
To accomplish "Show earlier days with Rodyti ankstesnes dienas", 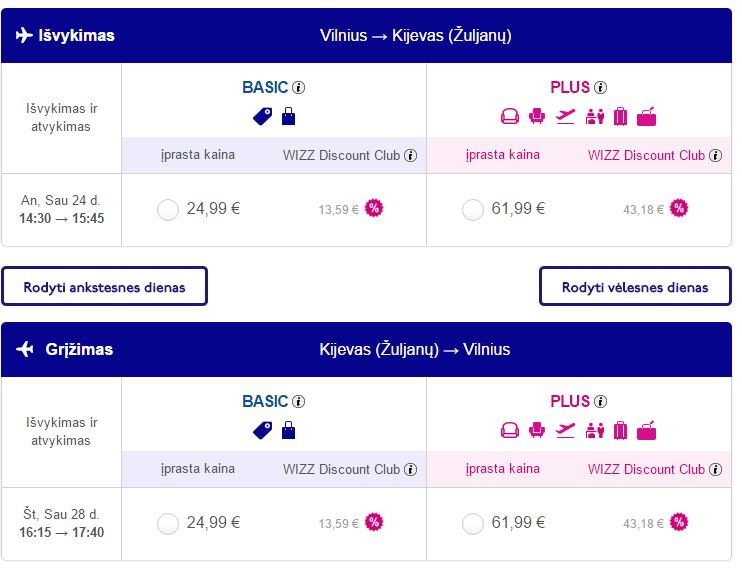I will [x=104, y=286].
